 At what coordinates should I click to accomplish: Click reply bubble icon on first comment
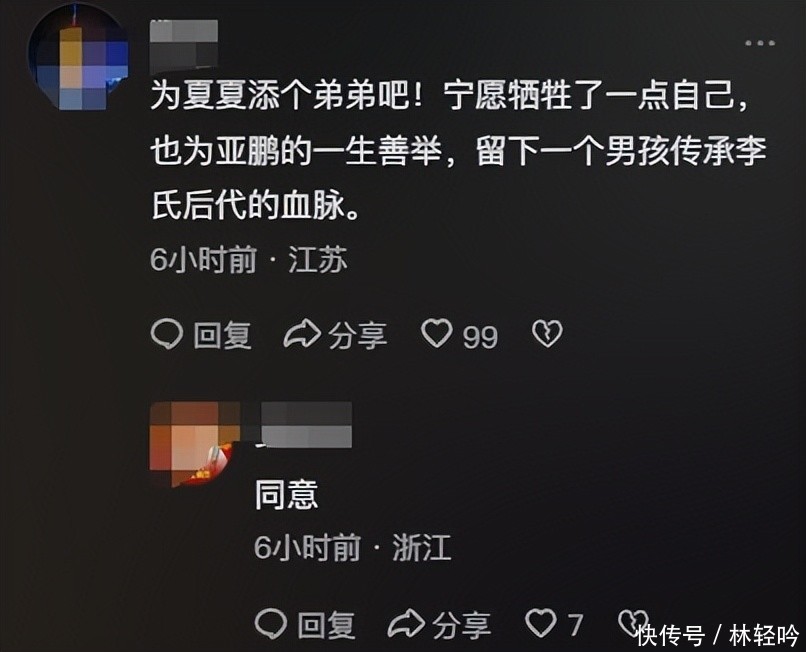click(x=167, y=334)
